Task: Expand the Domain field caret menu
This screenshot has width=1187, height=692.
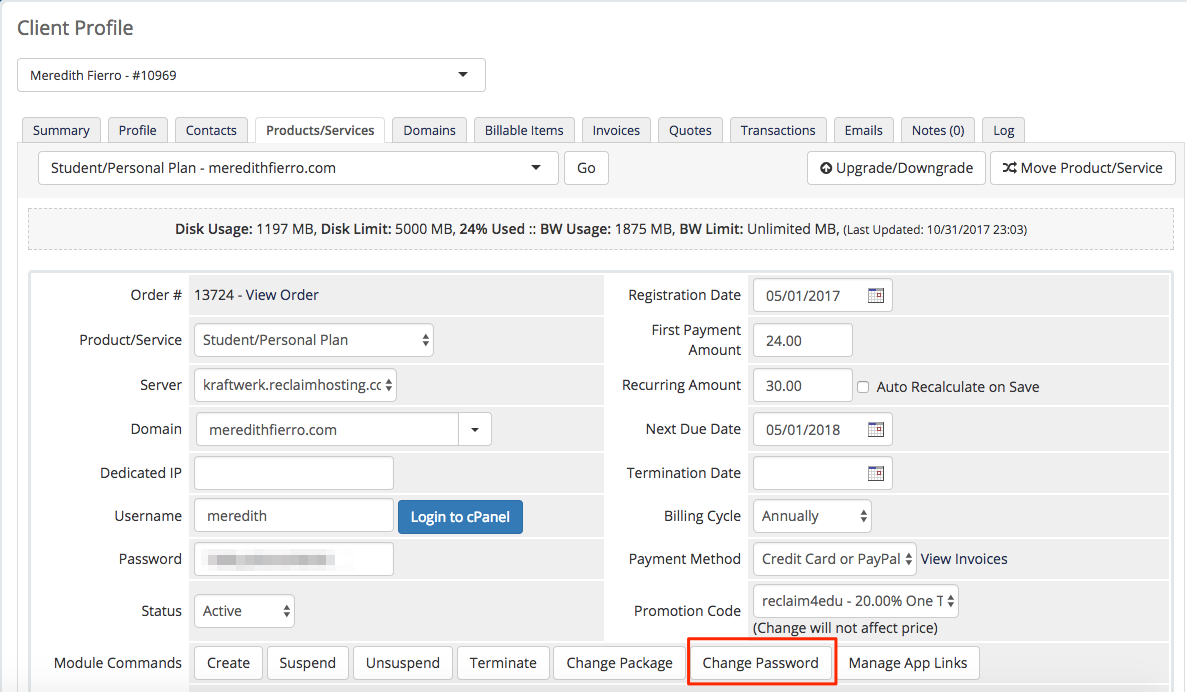Action: [x=475, y=429]
